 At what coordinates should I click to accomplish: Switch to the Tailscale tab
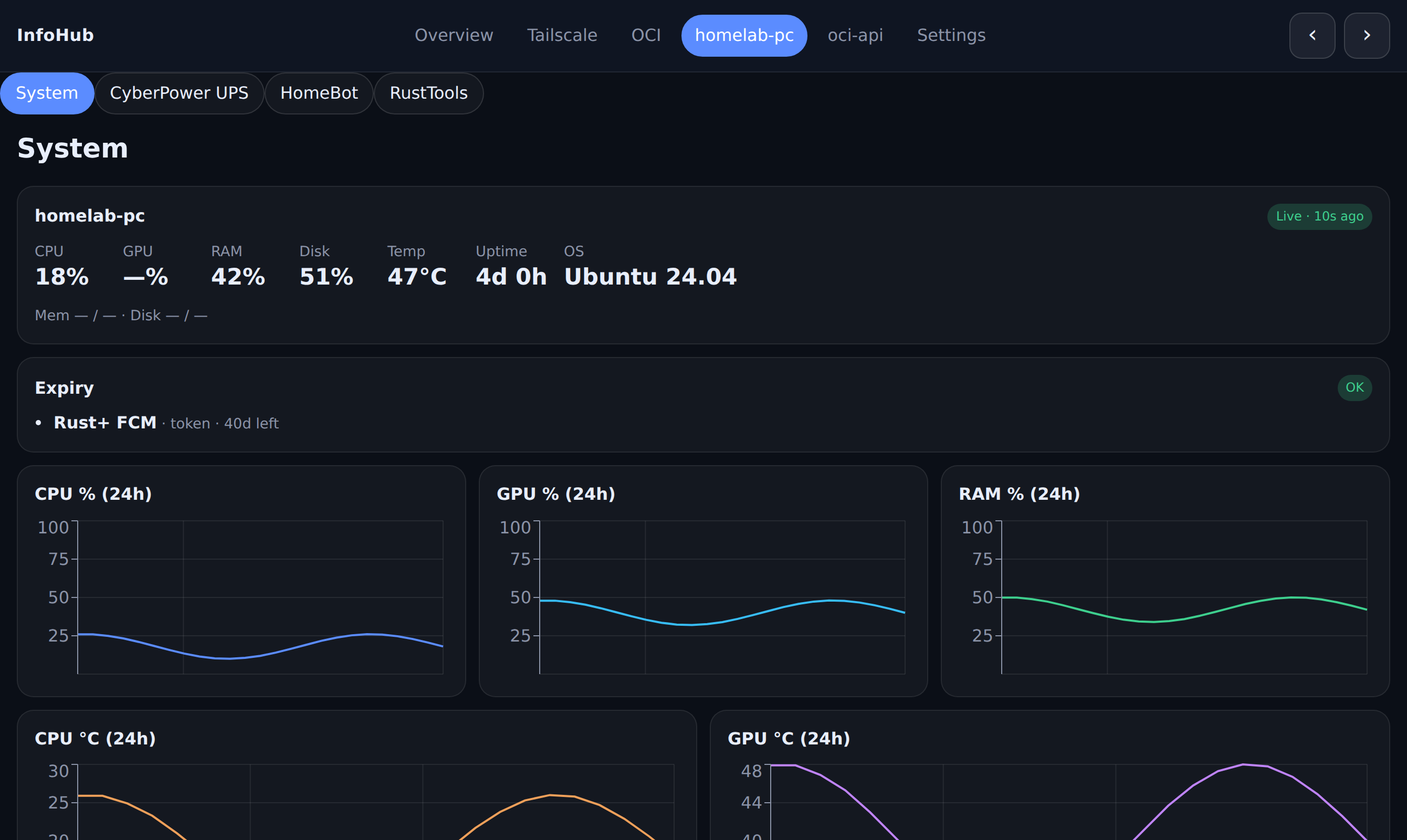562,36
